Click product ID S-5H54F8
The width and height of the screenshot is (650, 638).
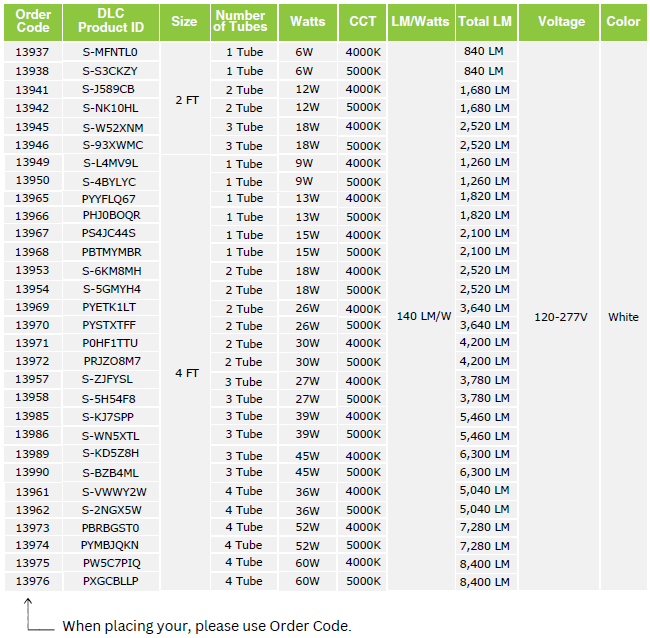point(109,399)
